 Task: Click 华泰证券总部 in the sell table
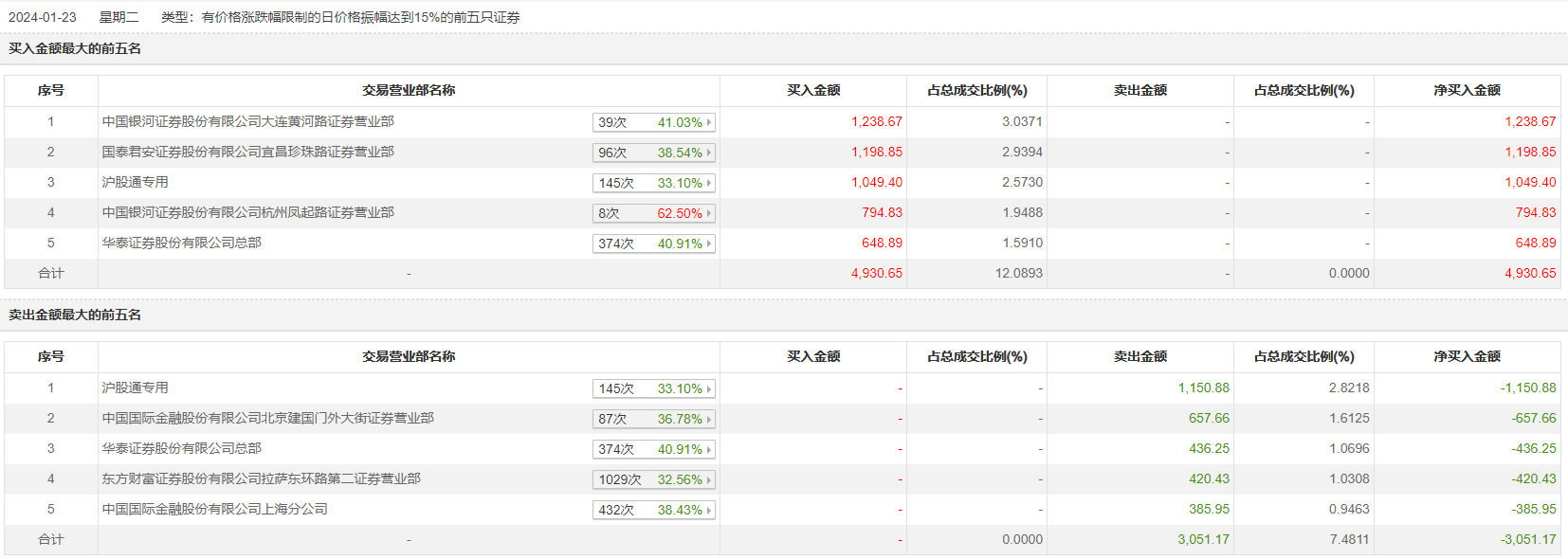tap(182, 448)
